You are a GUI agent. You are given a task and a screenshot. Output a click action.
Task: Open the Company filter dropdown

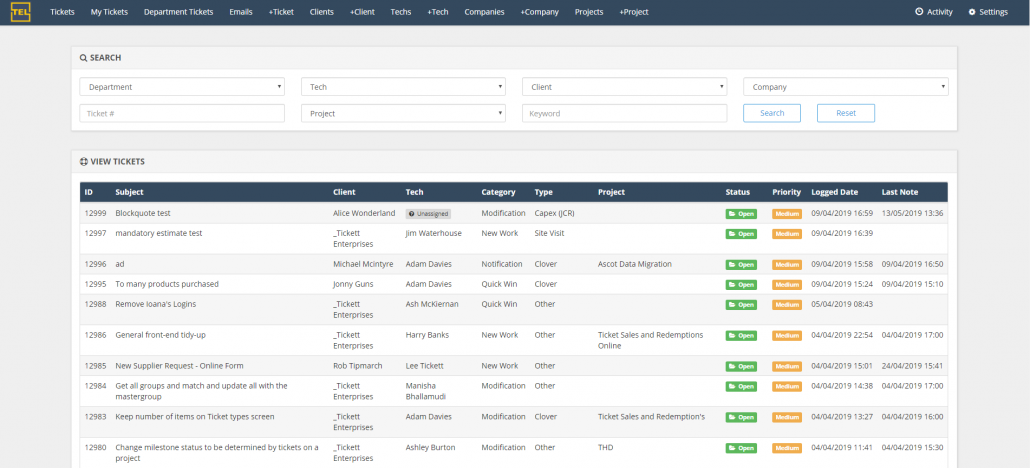(846, 87)
